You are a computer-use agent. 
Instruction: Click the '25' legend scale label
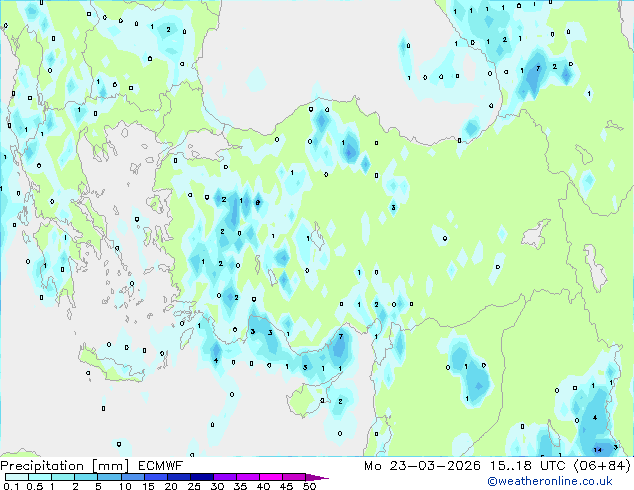194,486
